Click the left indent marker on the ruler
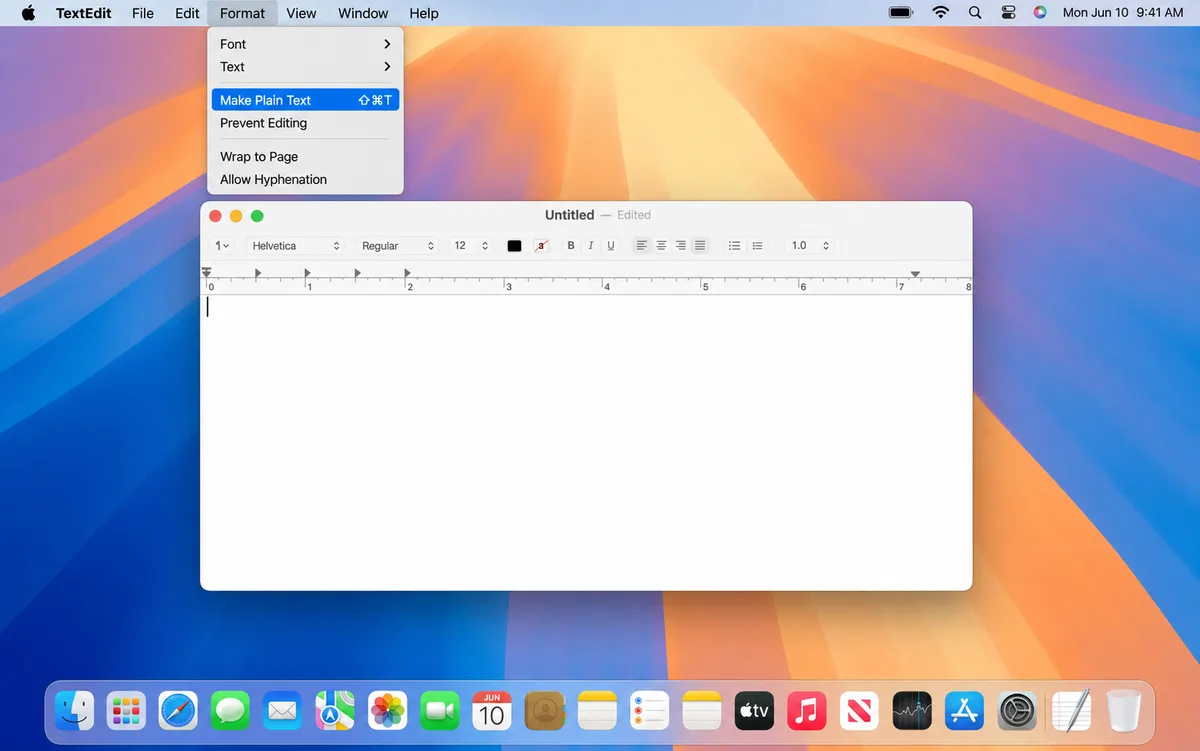This screenshot has width=1200, height=751. pos(207,274)
